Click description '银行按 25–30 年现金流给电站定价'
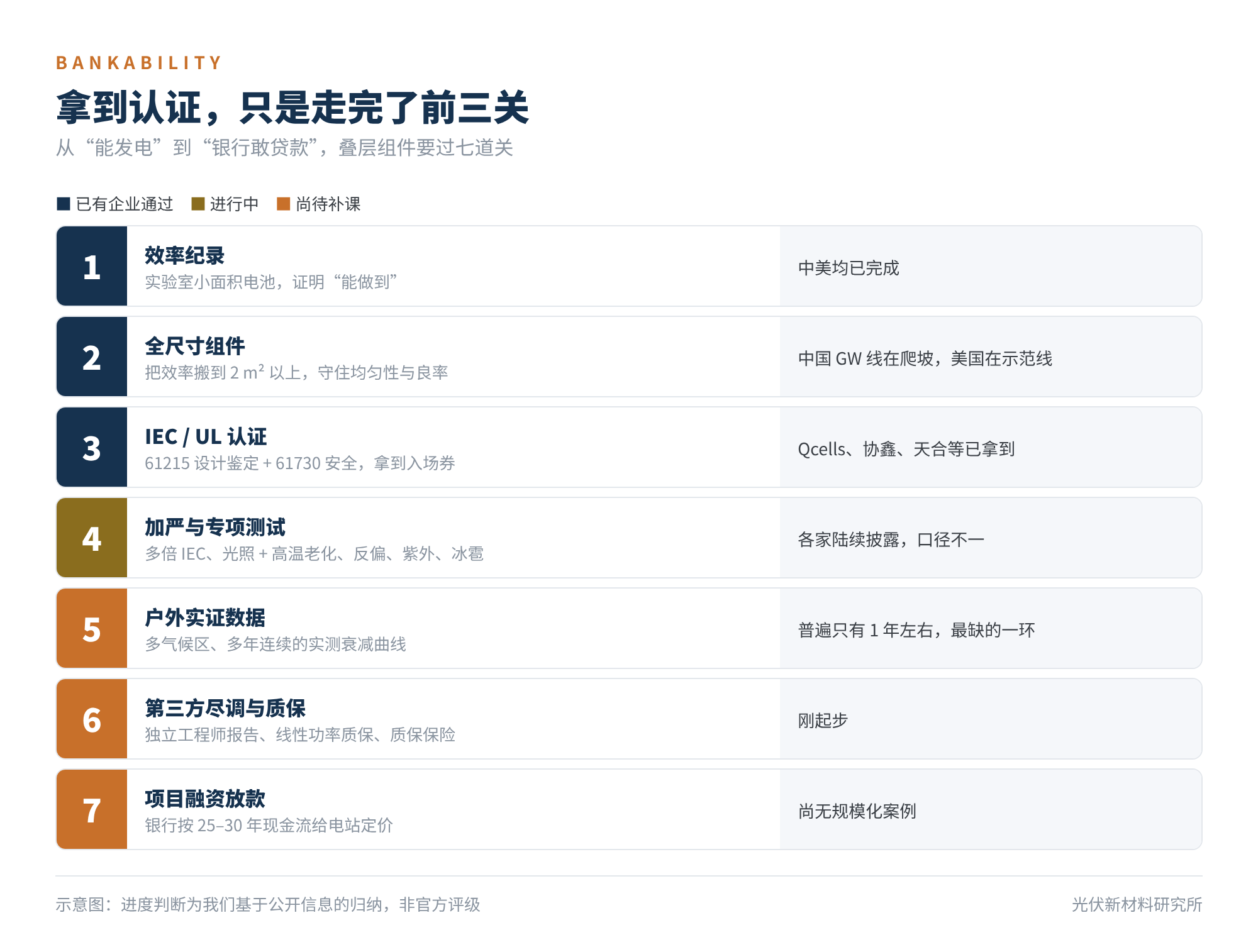This screenshot has width=1258, height=952. 269,825
